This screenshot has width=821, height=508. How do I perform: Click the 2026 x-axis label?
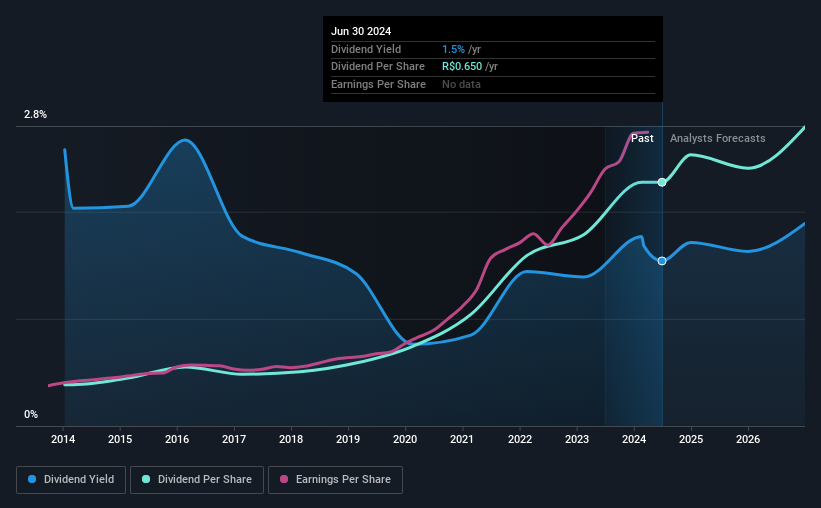click(x=748, y=439)
